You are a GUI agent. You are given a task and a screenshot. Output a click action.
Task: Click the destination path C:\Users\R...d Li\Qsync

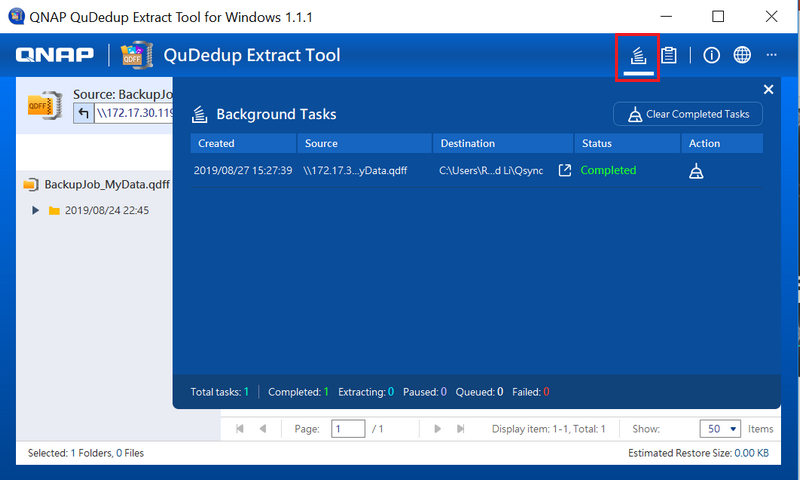coord(491,170)
